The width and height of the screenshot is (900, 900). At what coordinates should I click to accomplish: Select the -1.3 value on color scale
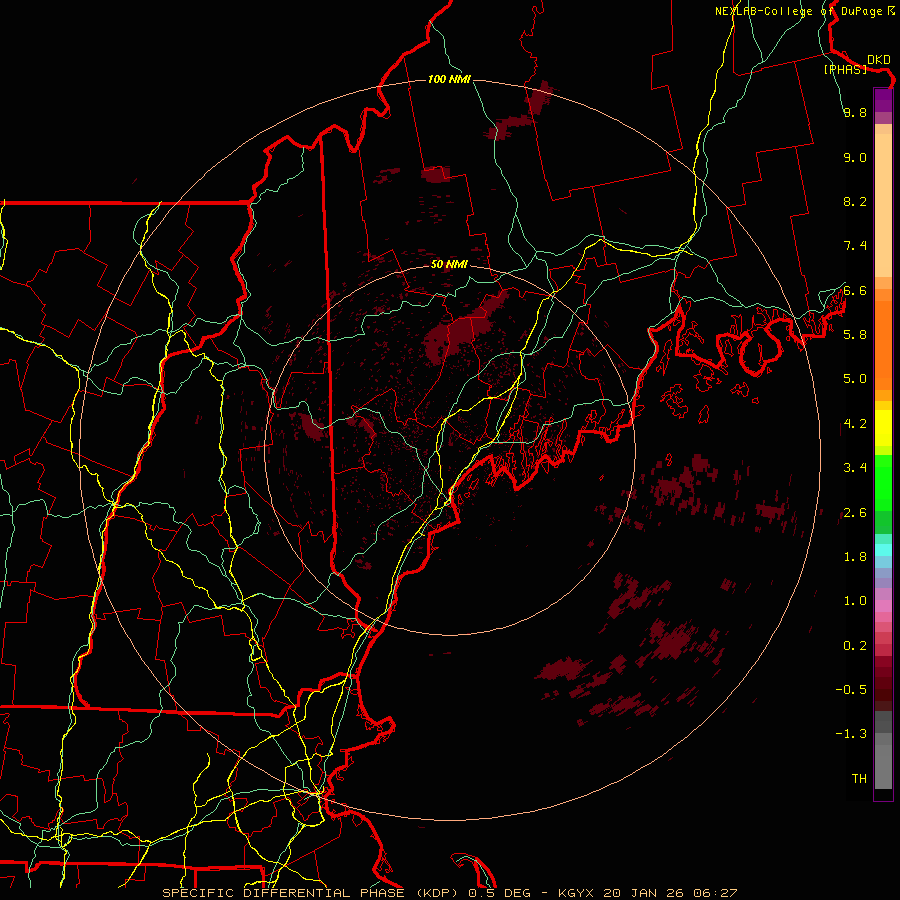tap(851, 734)
